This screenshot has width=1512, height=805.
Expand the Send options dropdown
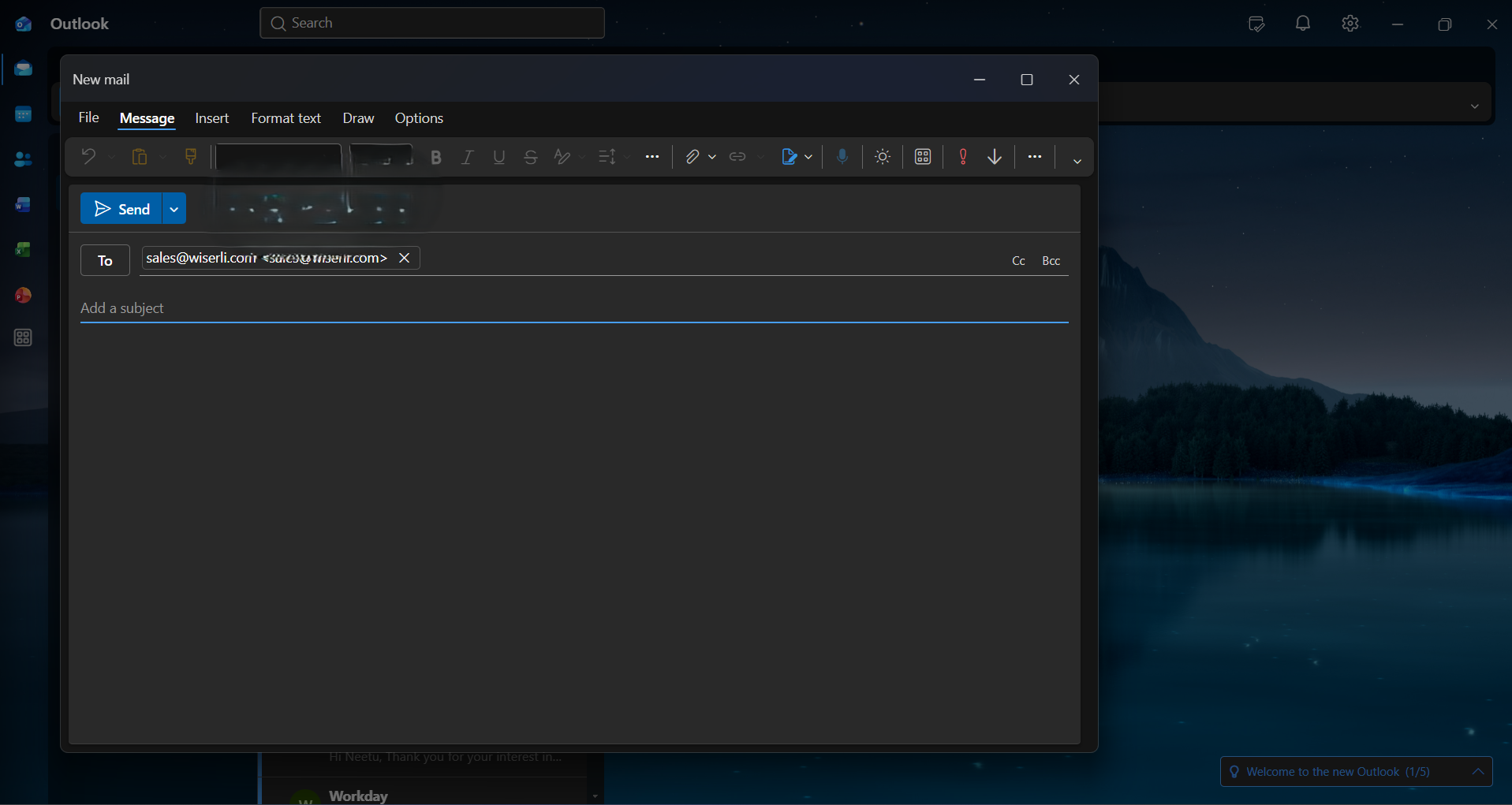point(174,209)
